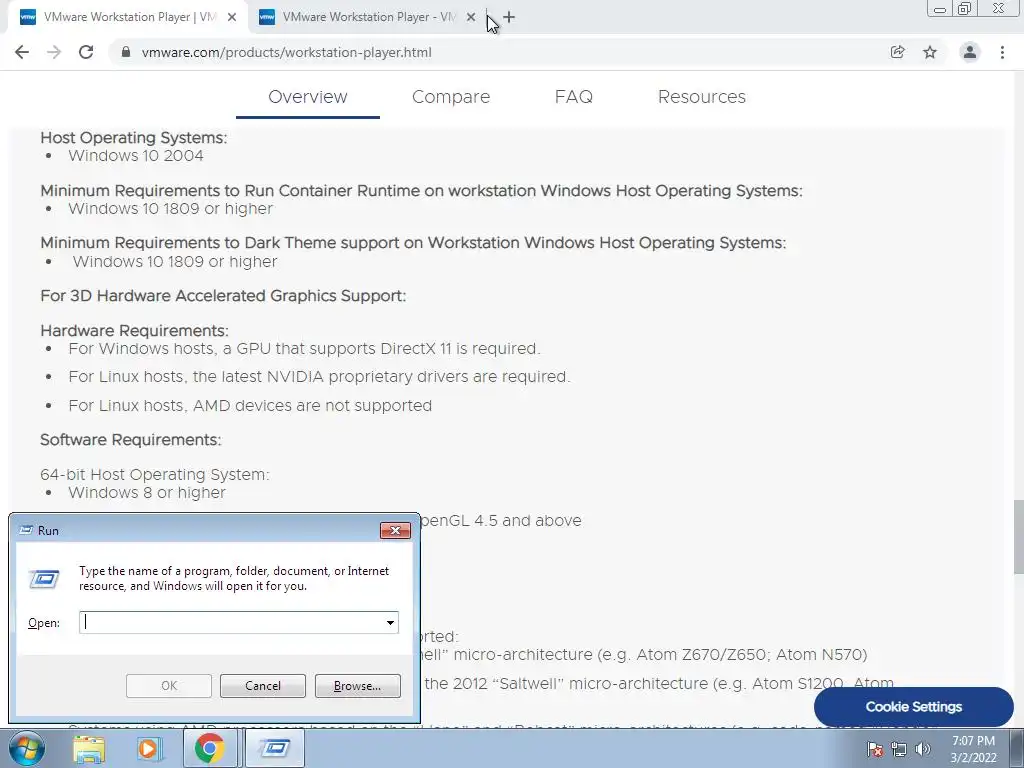
Task: Click the "Software Requirements:" heading
Action: tap(131, 440)
